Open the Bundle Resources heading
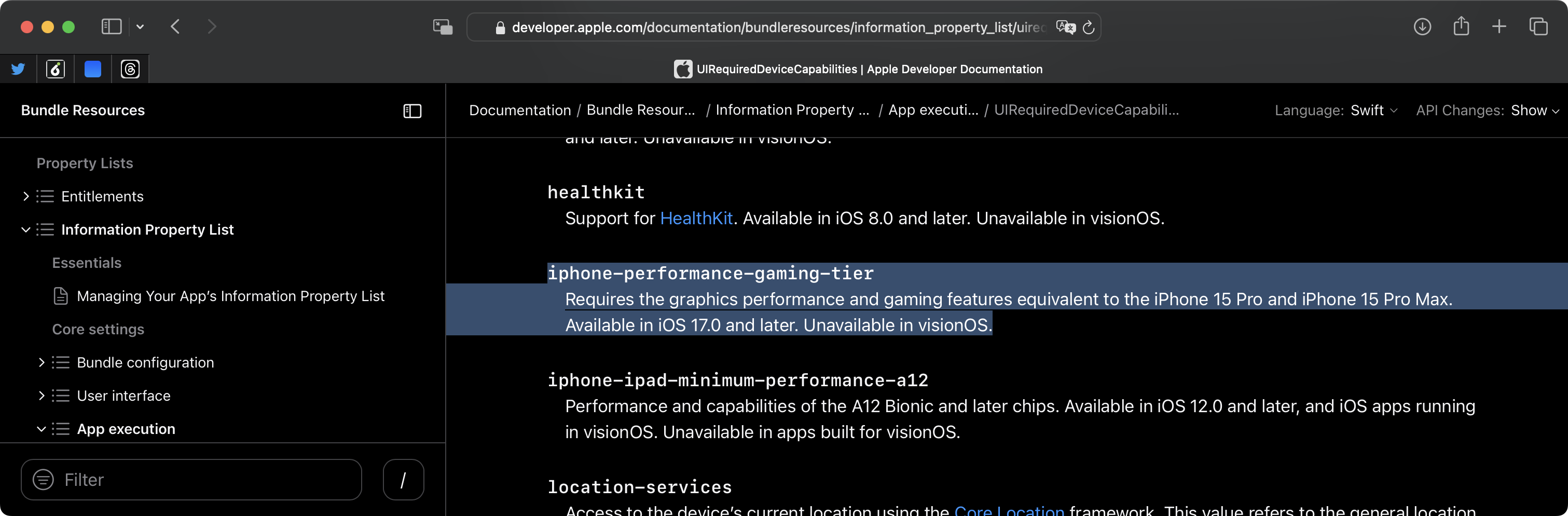Viewport: 1568px width, 516px height. pos(83,110)
